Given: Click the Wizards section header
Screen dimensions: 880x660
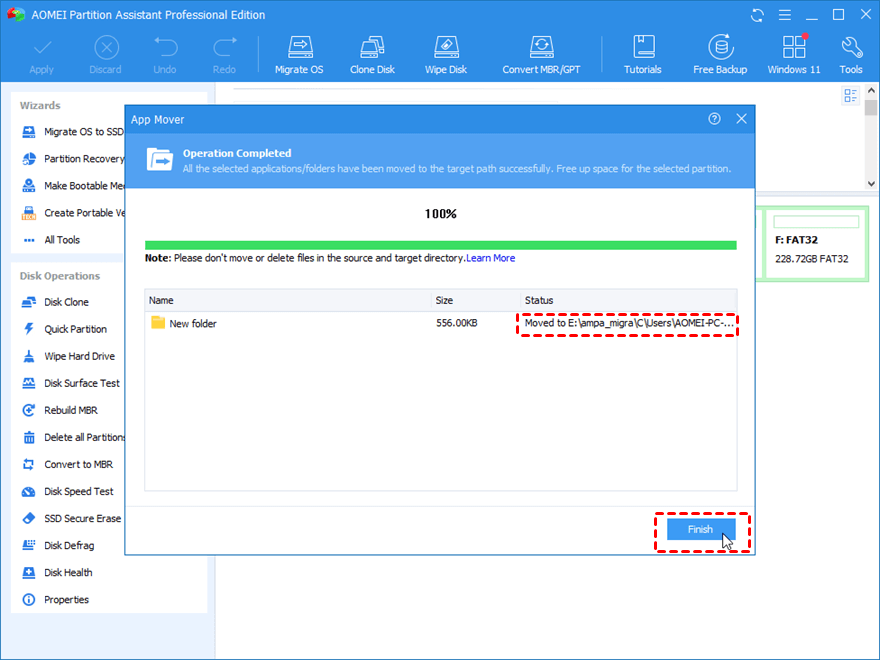Looking at the screenshot, I should tap(40, 106).
